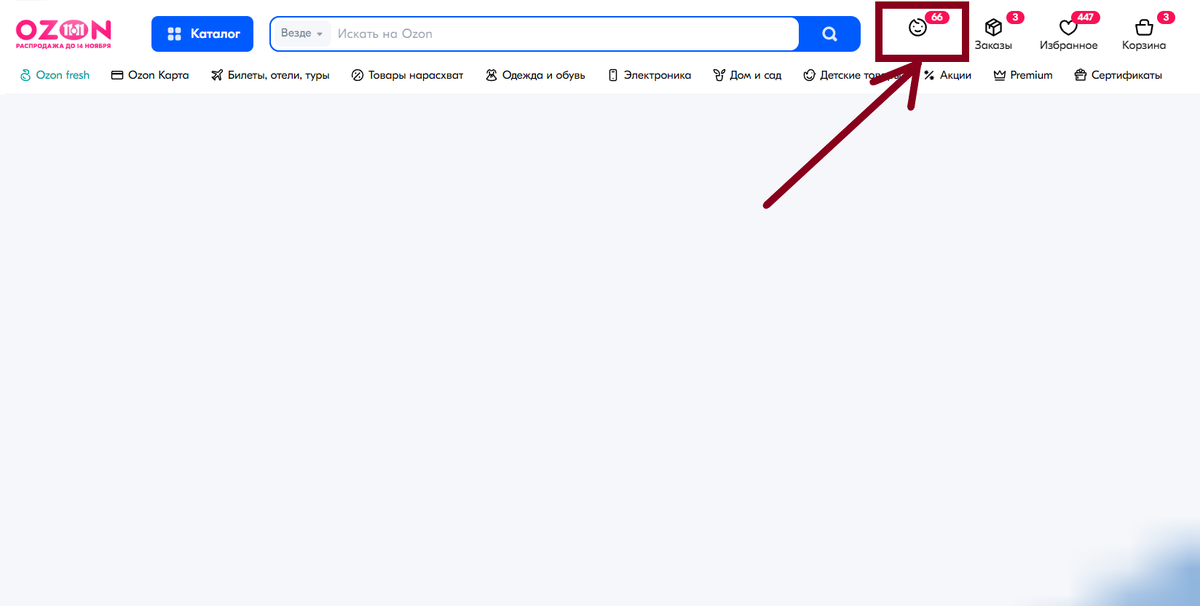Click the magnifier search button
Viewport: 1200px width, 606px height.
click(x=830, y=34)
